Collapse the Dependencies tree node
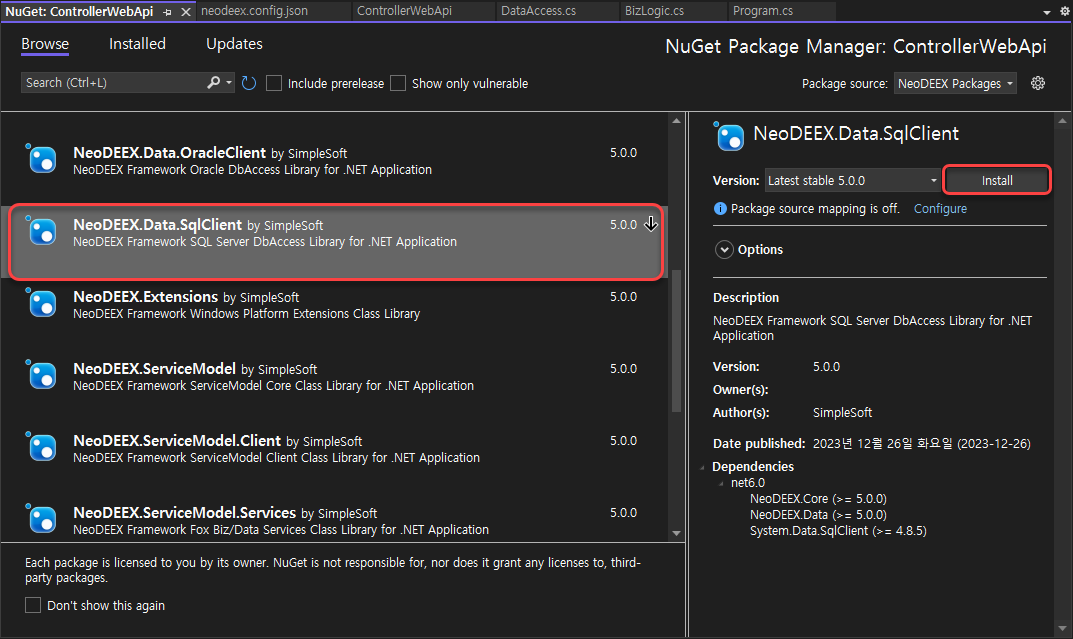The image size is (1073, 639). (703, 467)
